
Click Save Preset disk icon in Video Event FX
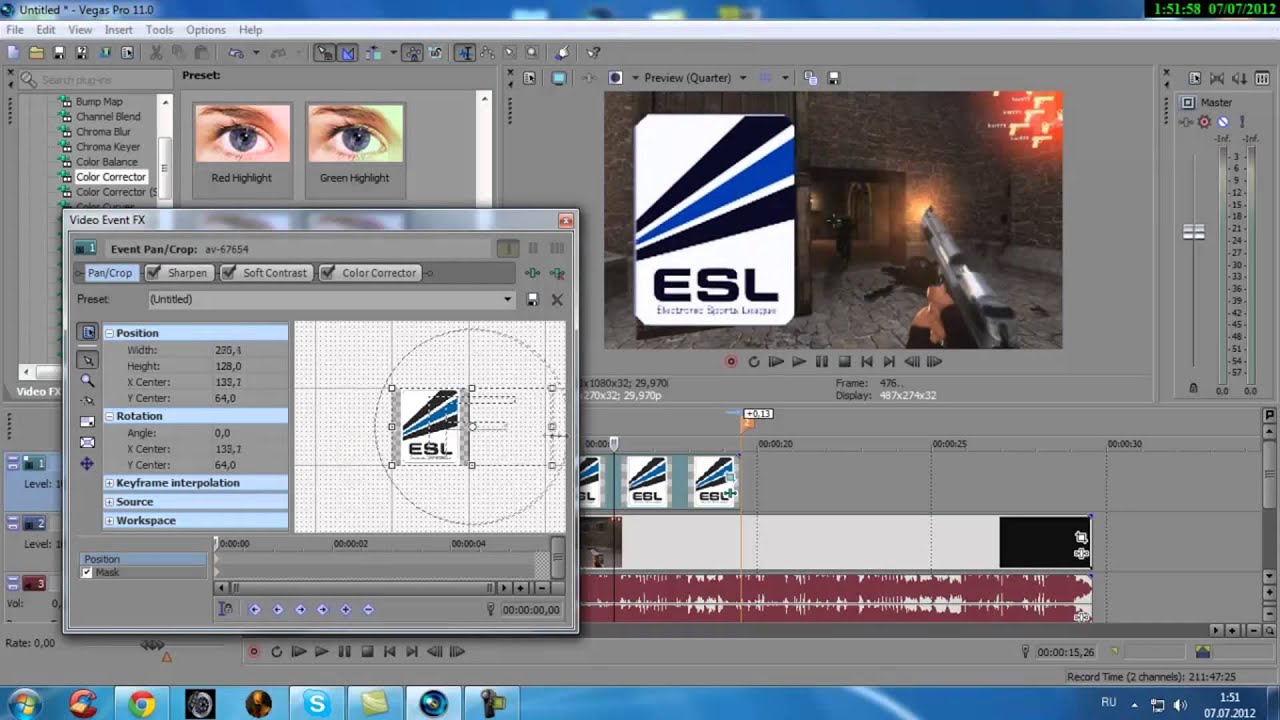(533, 299)
